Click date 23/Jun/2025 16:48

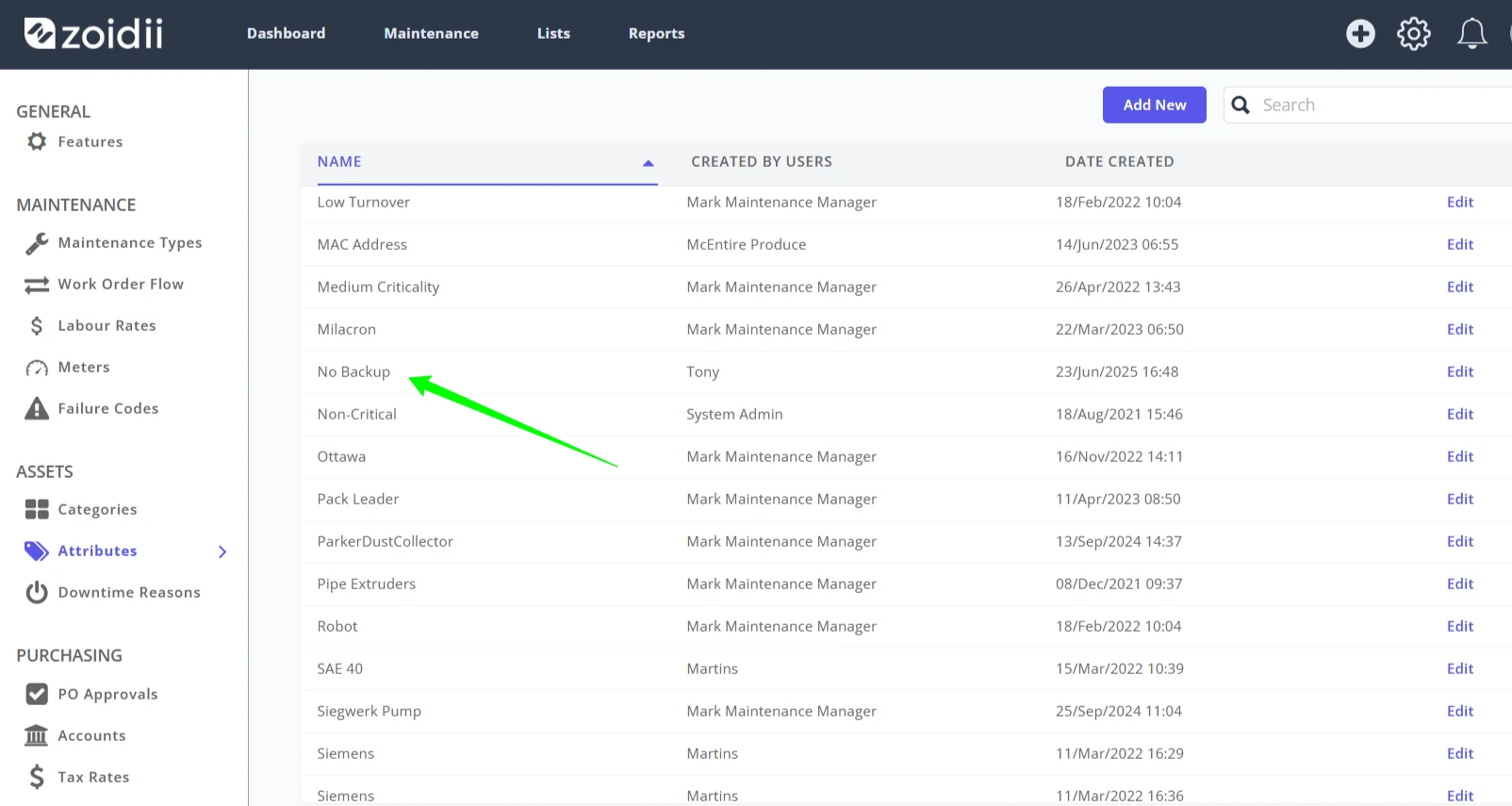1117,372
